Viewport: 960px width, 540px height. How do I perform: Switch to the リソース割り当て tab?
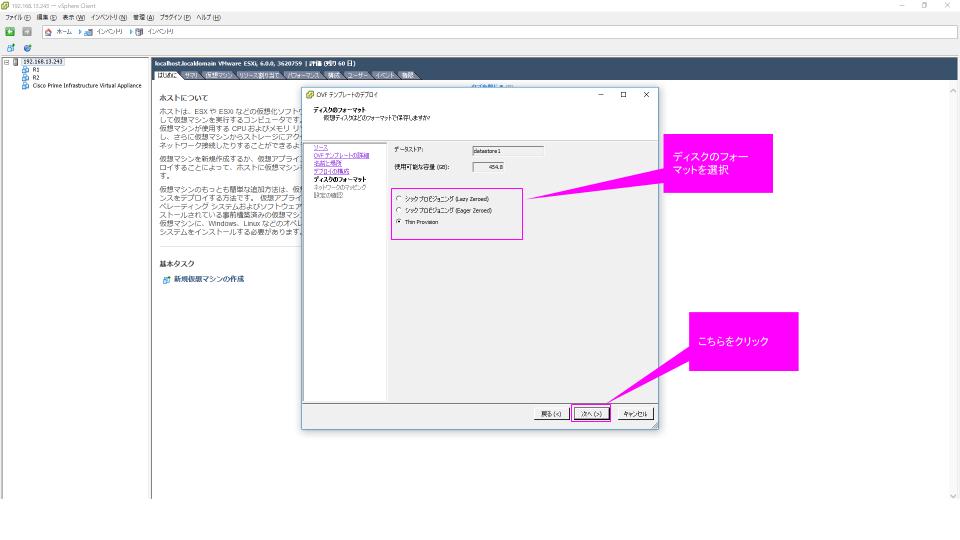259,75
